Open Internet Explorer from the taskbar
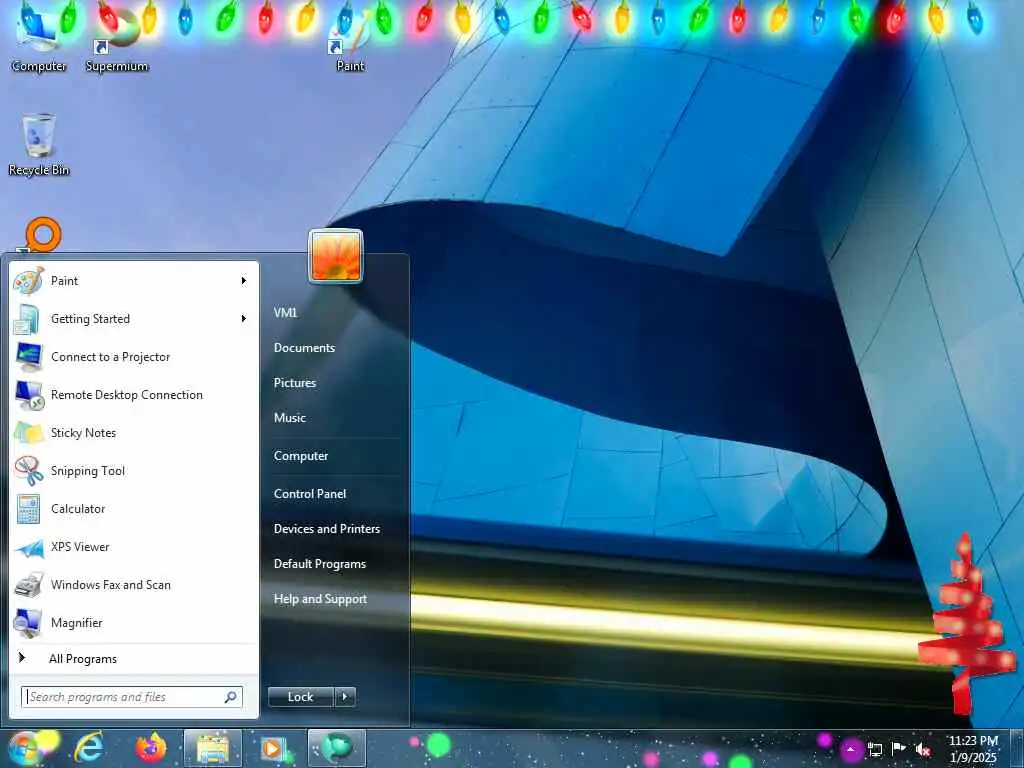The image size is (1024, 768). click(x=88, y=748)
